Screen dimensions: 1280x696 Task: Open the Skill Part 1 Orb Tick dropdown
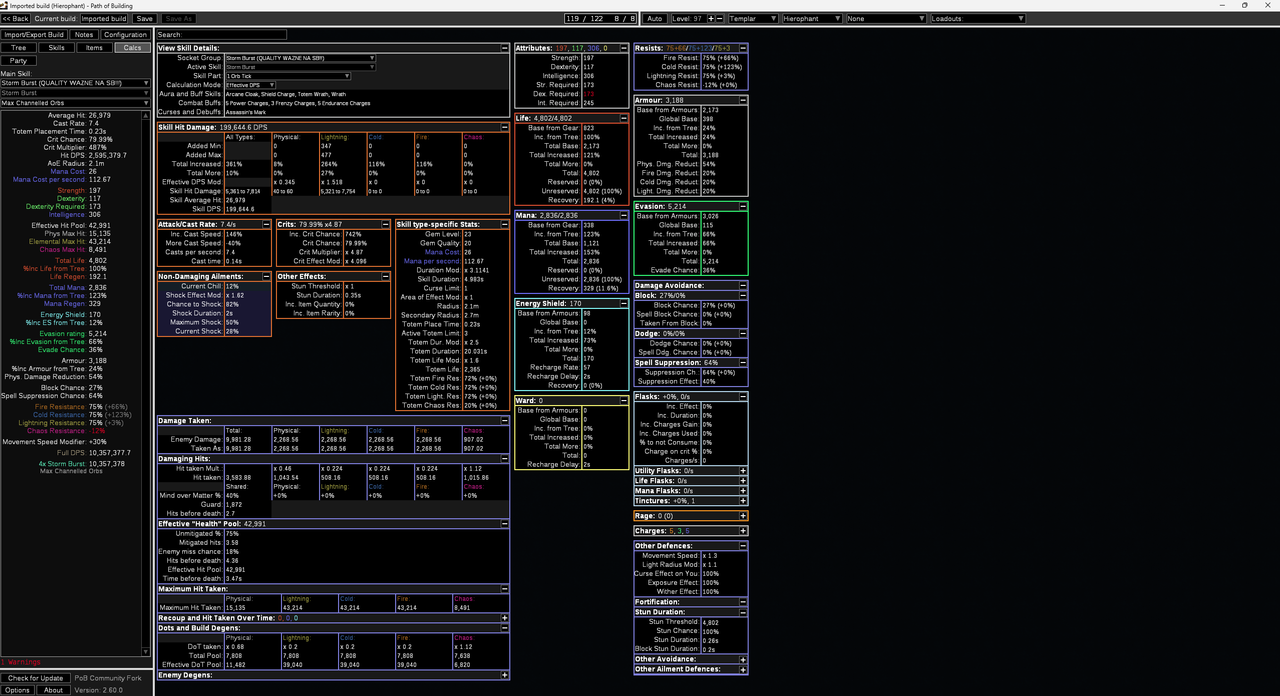[288, 76]
